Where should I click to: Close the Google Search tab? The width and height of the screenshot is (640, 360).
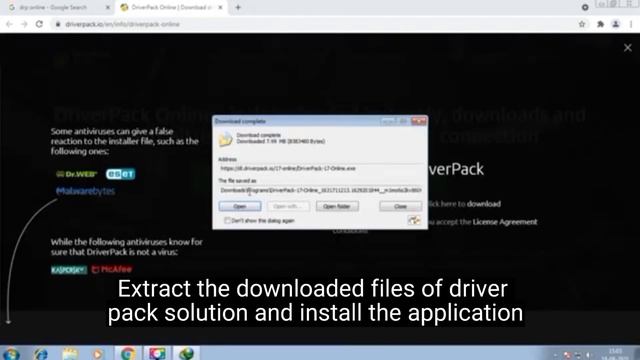[x=108, y=7]
